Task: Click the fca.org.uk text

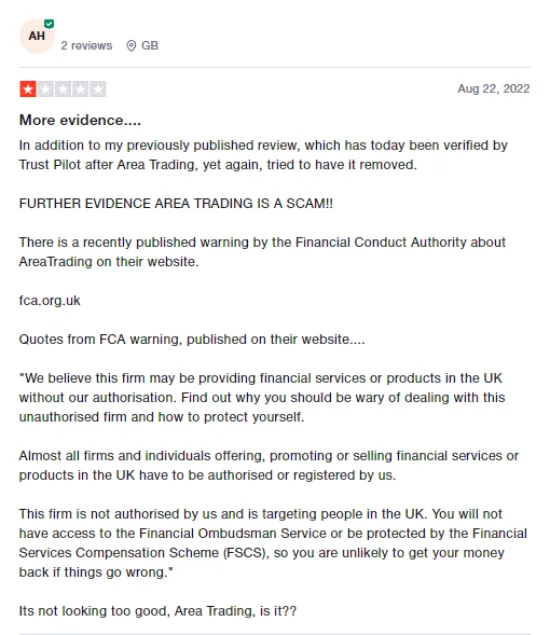Action: point(49,300)
